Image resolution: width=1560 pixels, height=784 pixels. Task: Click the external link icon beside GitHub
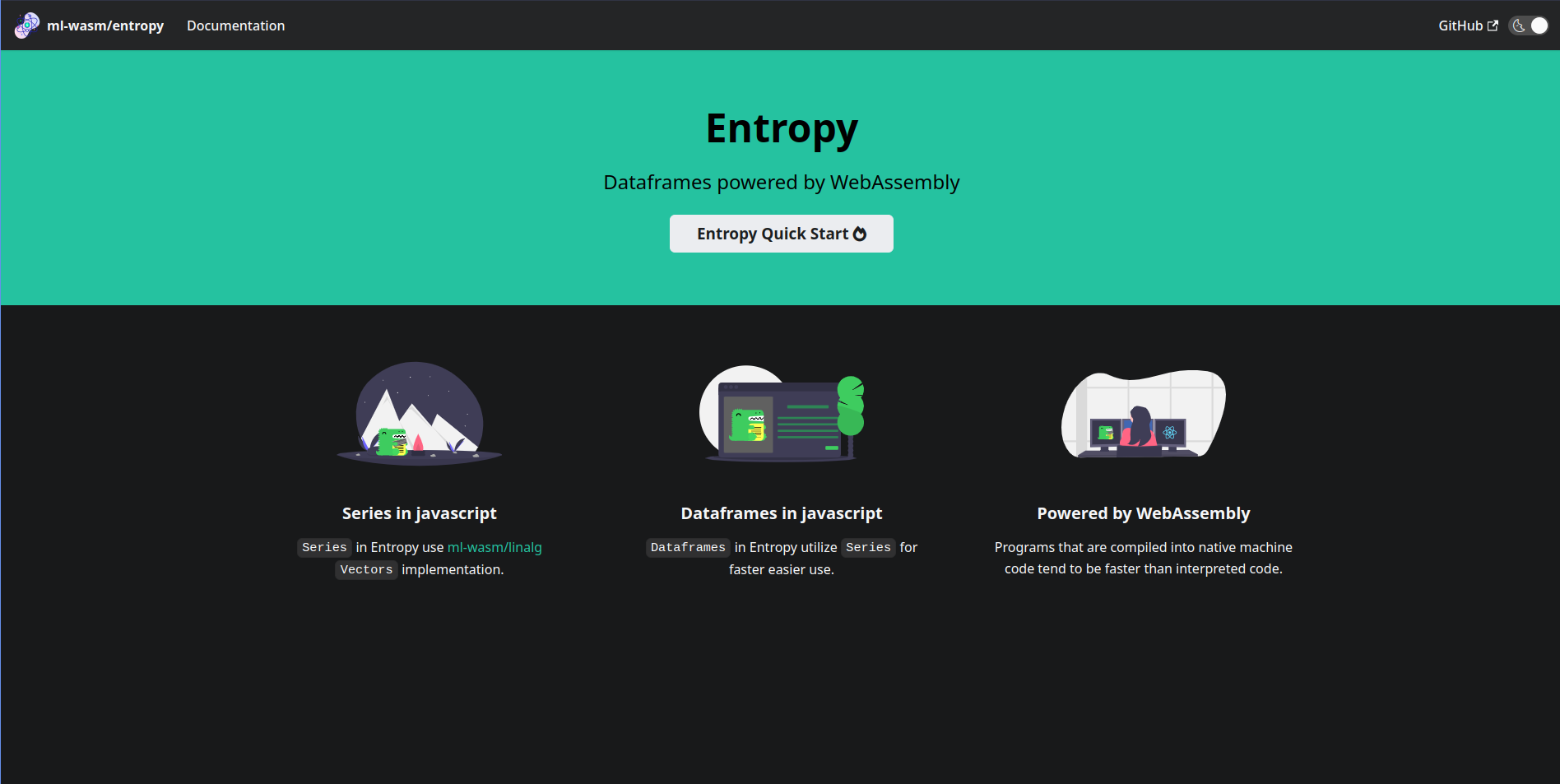[1493, 26]
